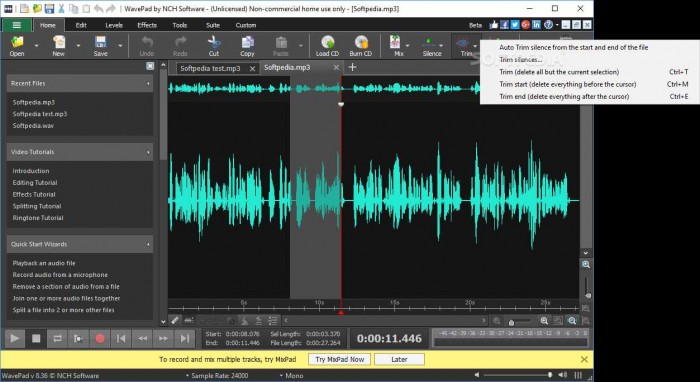Open the dropdown arrow next to New

(x=78, y=46)
